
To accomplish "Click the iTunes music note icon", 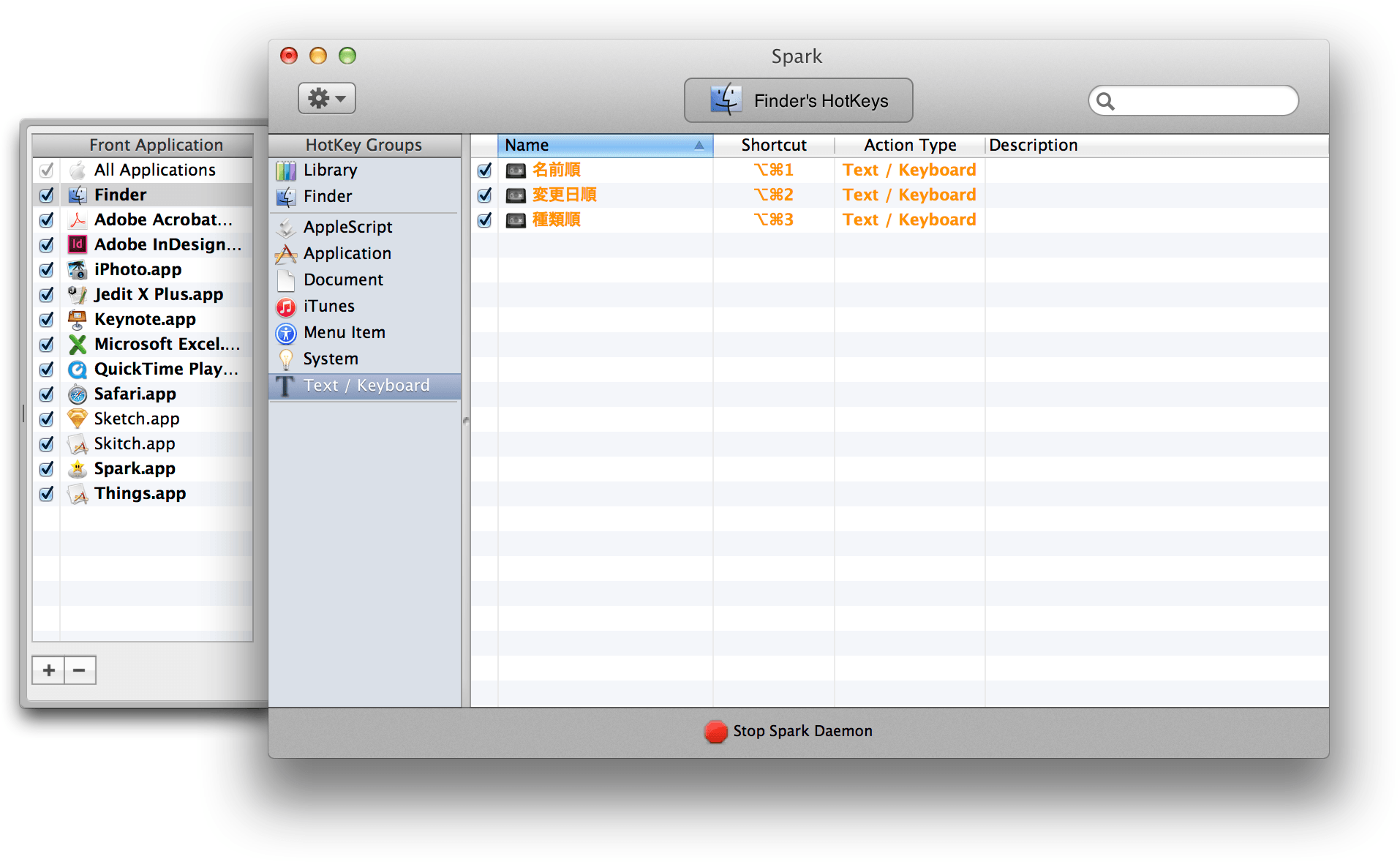I will [x=286, y=307].
